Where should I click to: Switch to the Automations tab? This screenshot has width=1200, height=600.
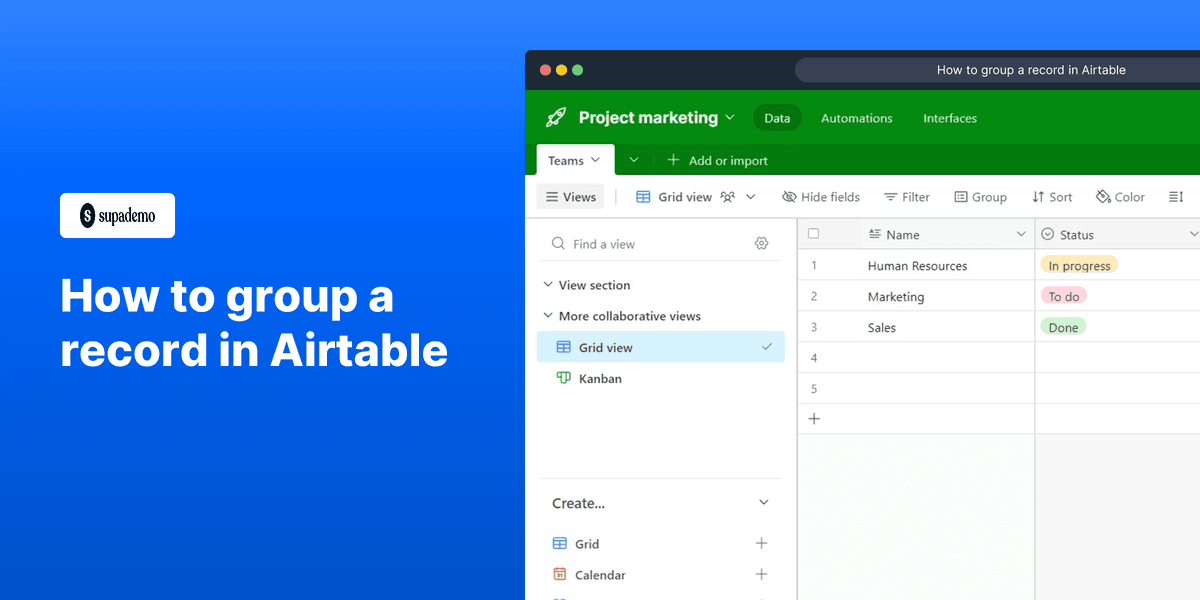pos(856,118)
